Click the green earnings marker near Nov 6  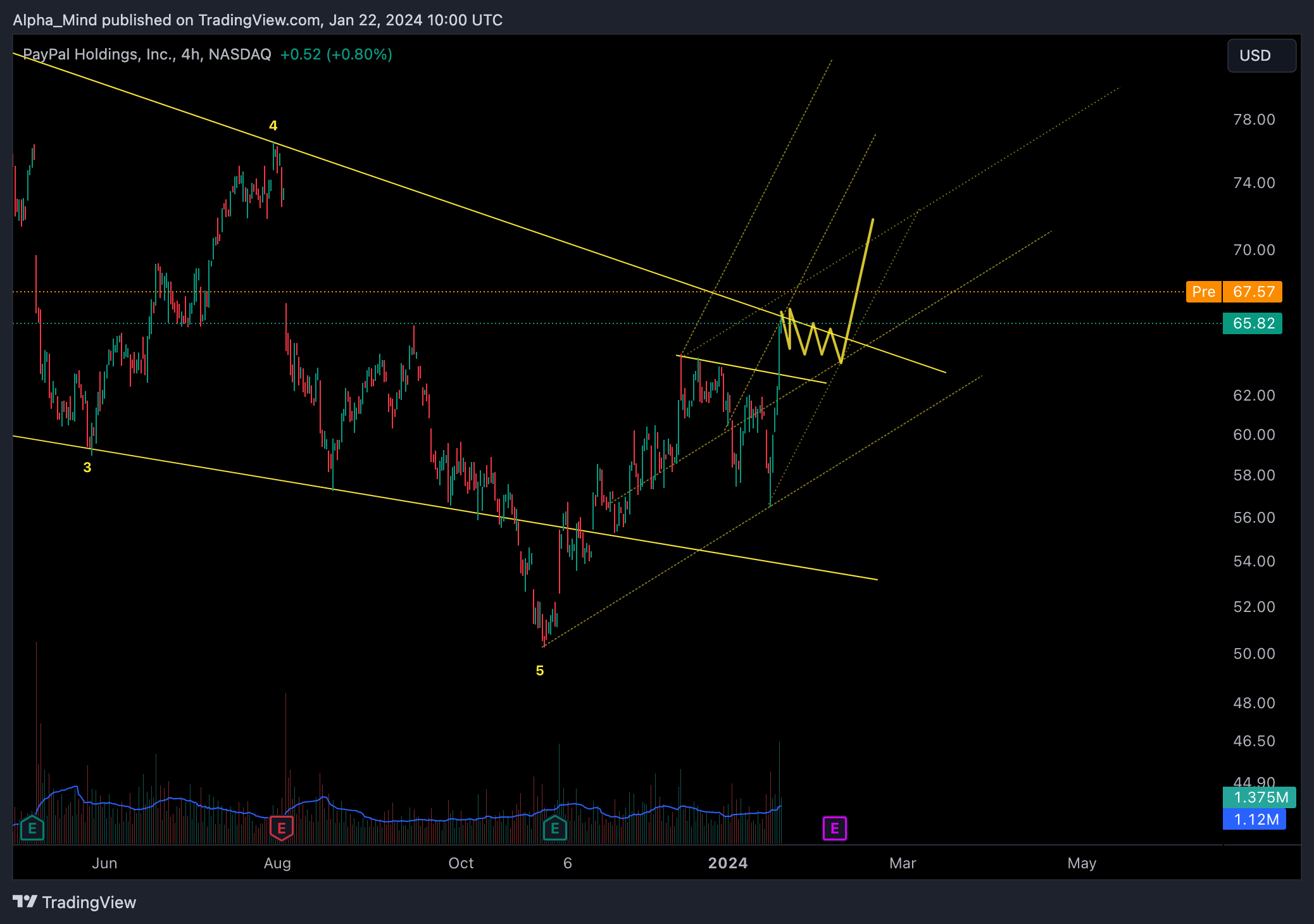pyautogui.click(x=555, y=828)
